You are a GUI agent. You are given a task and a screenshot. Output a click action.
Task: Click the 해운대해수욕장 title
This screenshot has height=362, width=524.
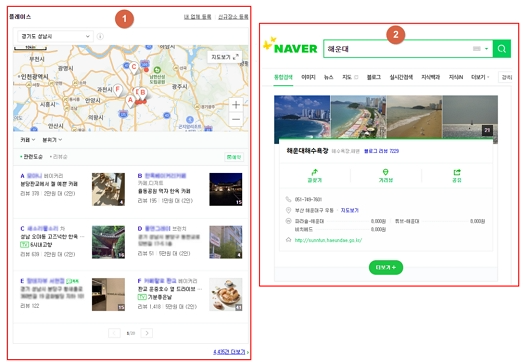307,151
